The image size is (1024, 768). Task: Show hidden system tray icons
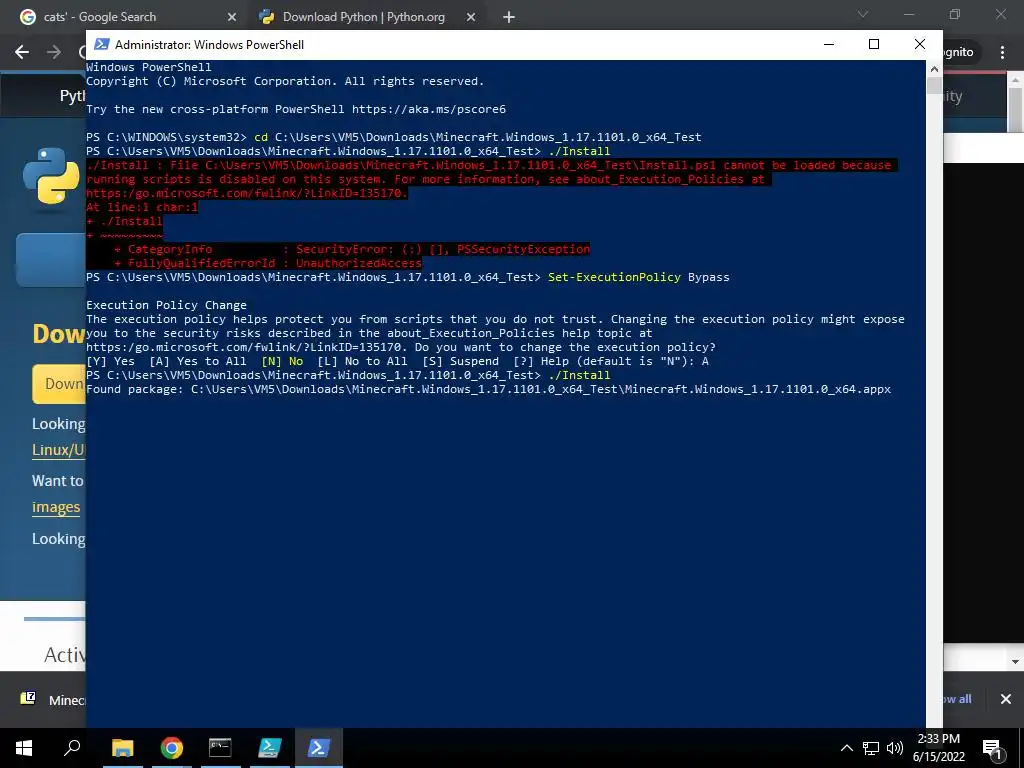(846, 748)
